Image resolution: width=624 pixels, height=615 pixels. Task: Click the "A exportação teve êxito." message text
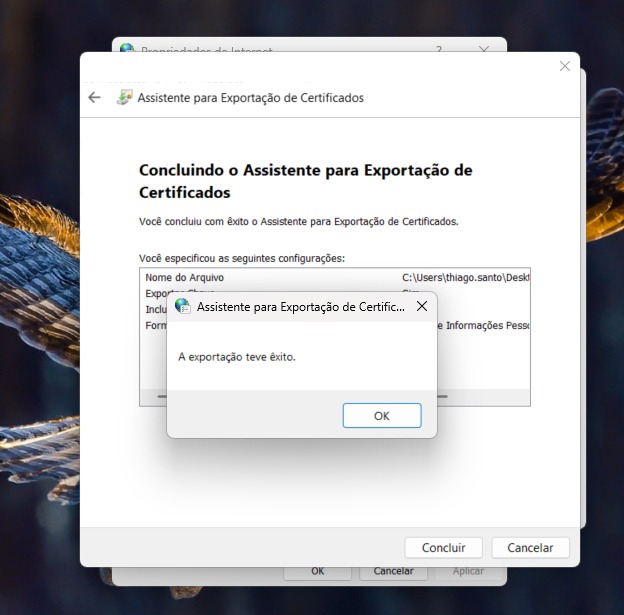[236, 357]
